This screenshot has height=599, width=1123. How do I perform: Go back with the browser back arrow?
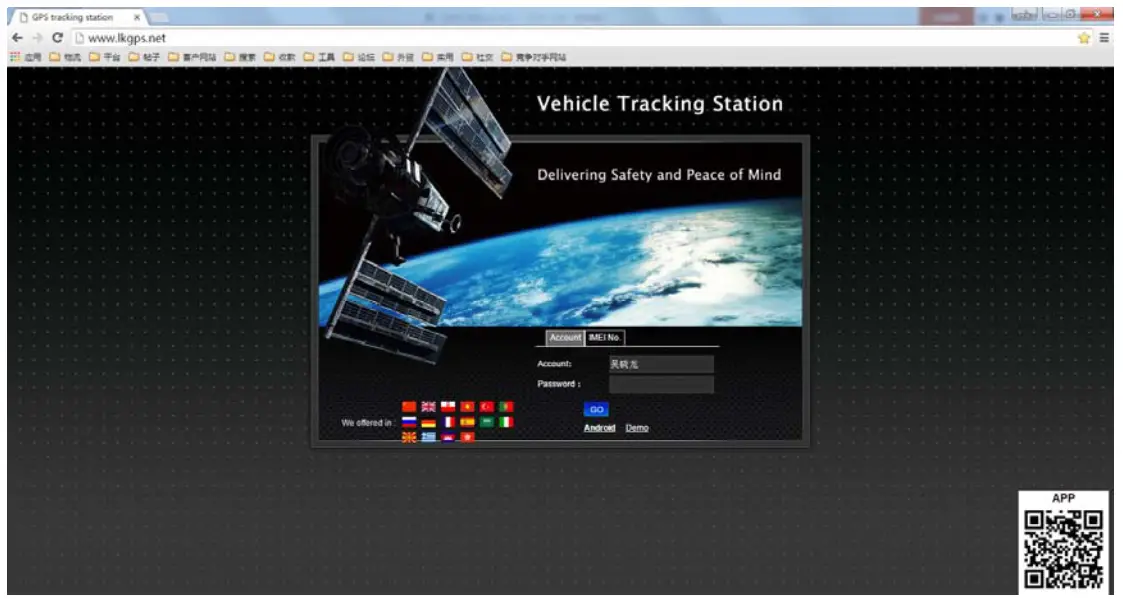(18, 38)
